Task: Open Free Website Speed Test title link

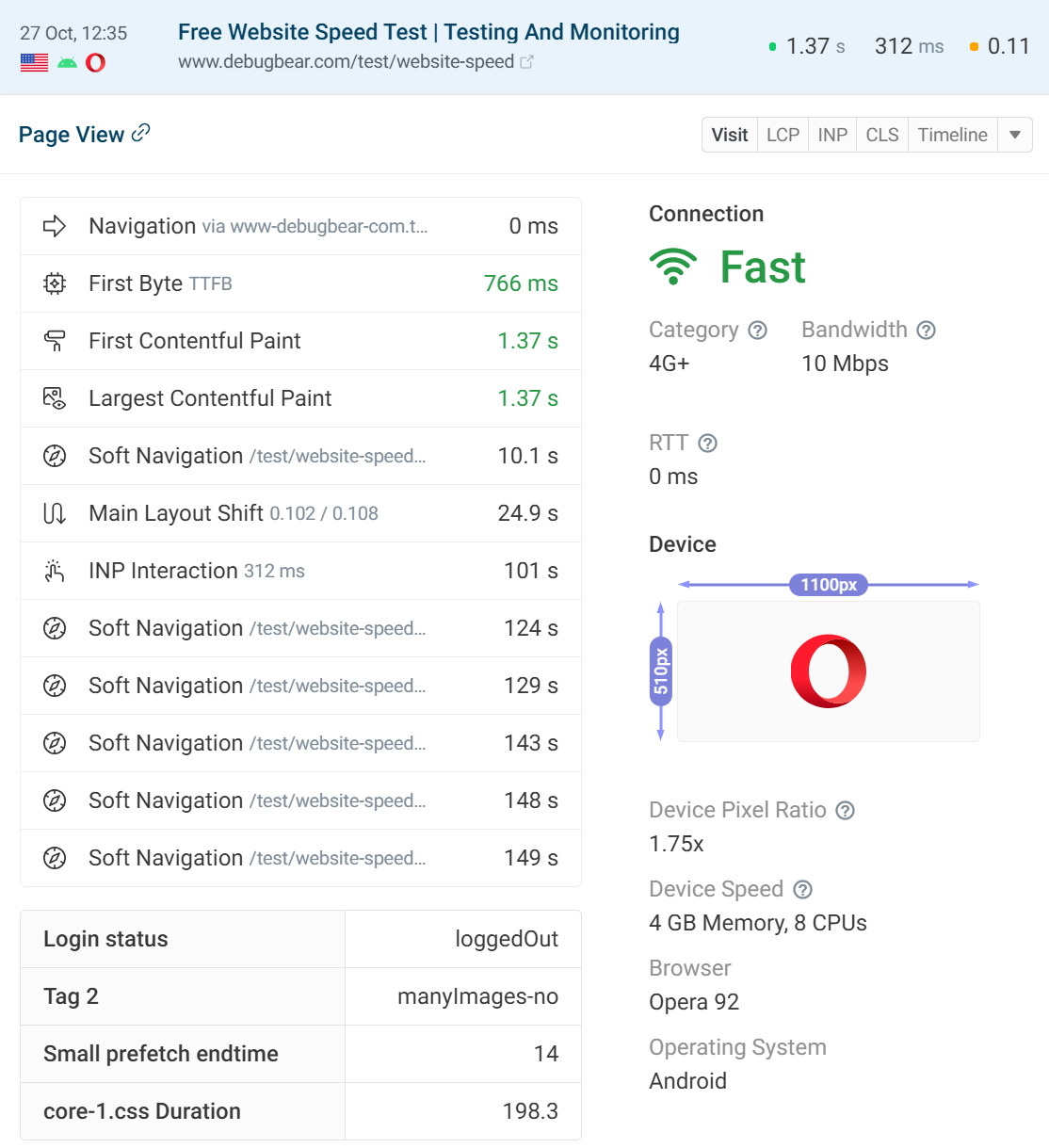Action: (428, 32)
